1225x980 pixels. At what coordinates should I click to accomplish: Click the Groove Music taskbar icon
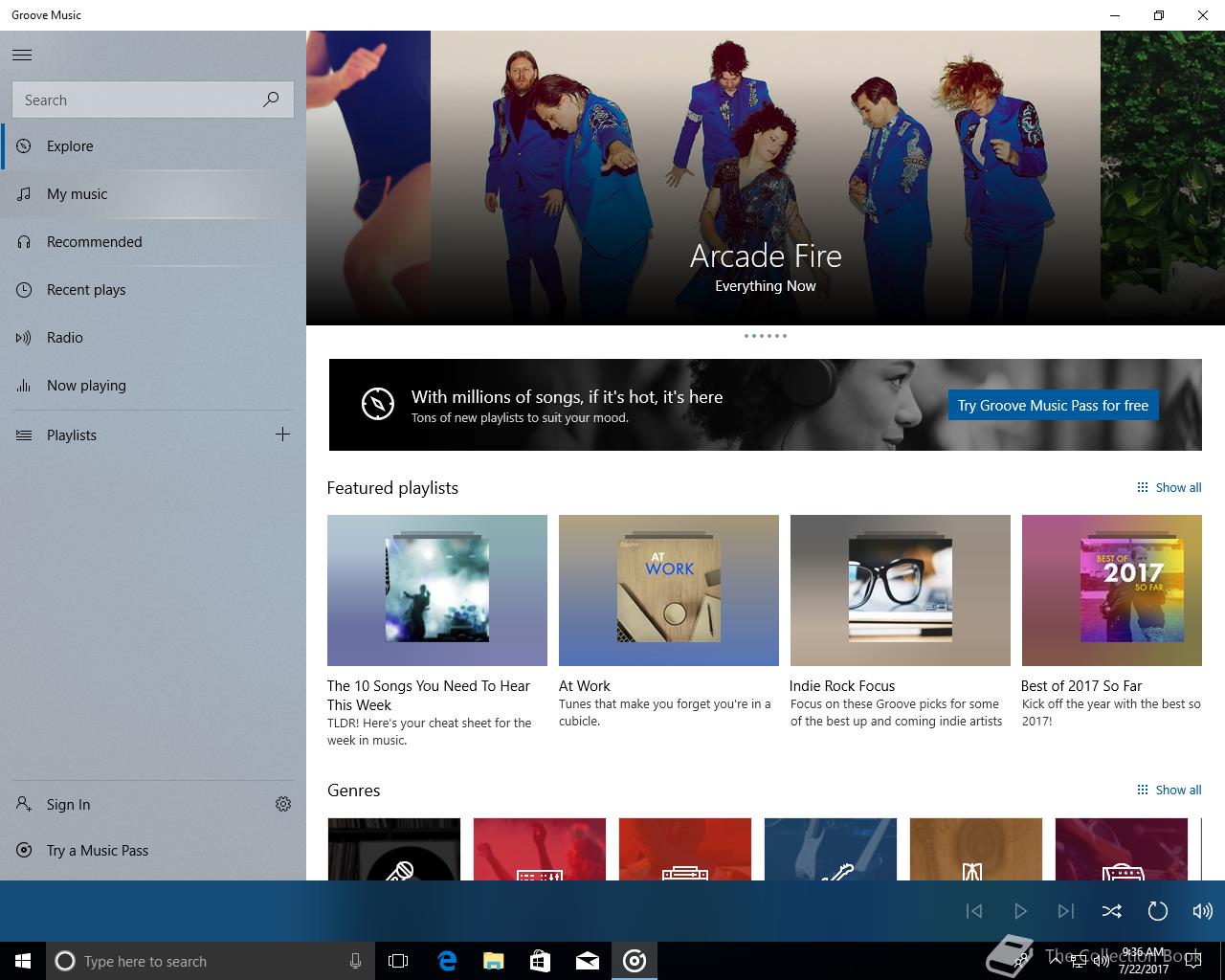635,961
